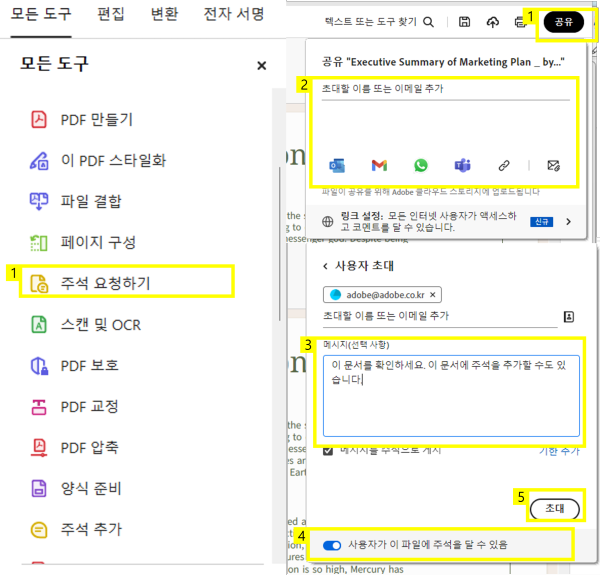The width and height of the screenshot is (600, 575).
Task: Click share panel invite name or email field
Action: pyautogui.click(x=445, y=90)
